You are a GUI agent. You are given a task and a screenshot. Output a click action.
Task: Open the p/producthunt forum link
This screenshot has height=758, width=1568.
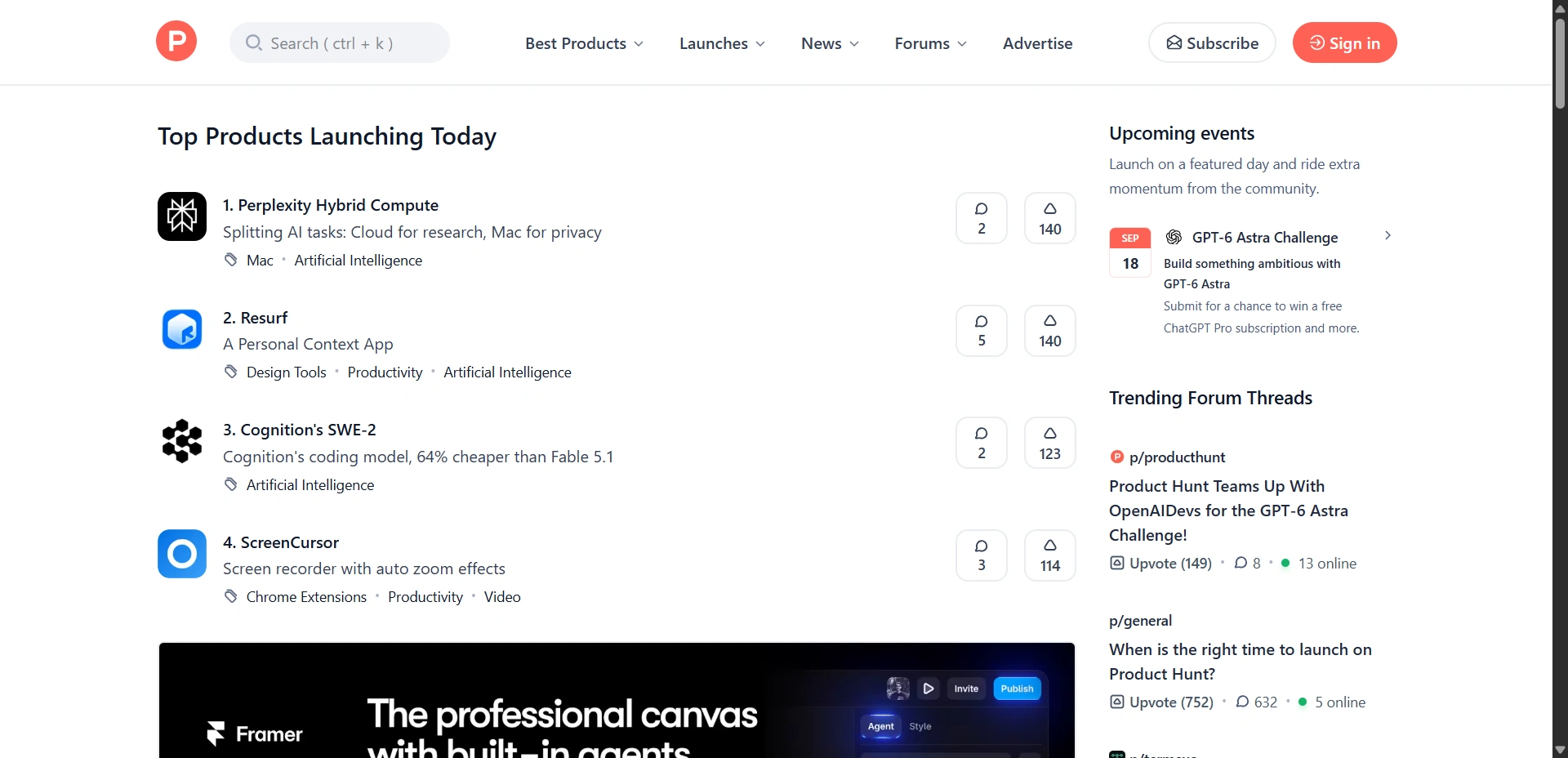(1177, 457)
